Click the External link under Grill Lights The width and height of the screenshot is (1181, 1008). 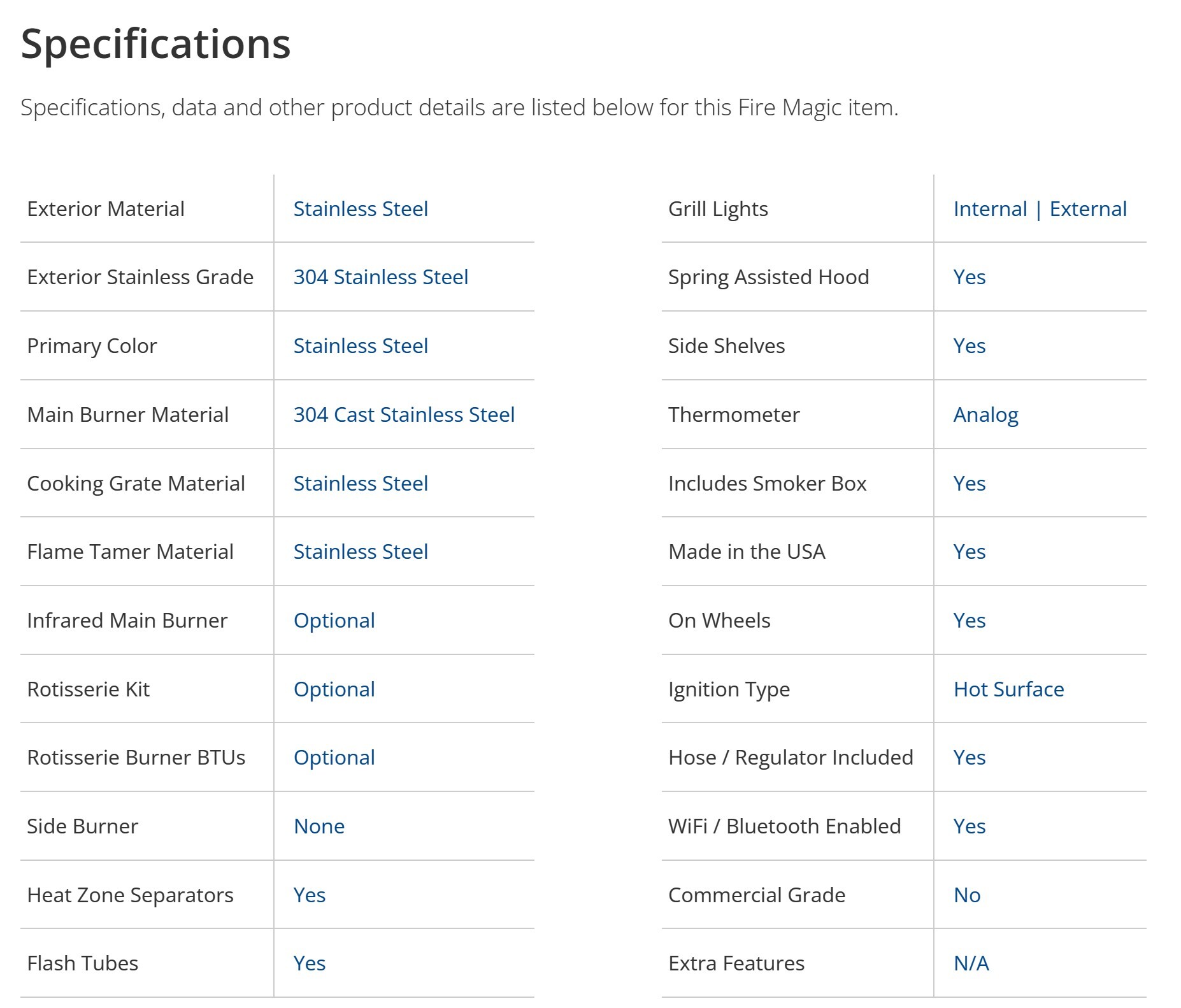pos(1088,209)
